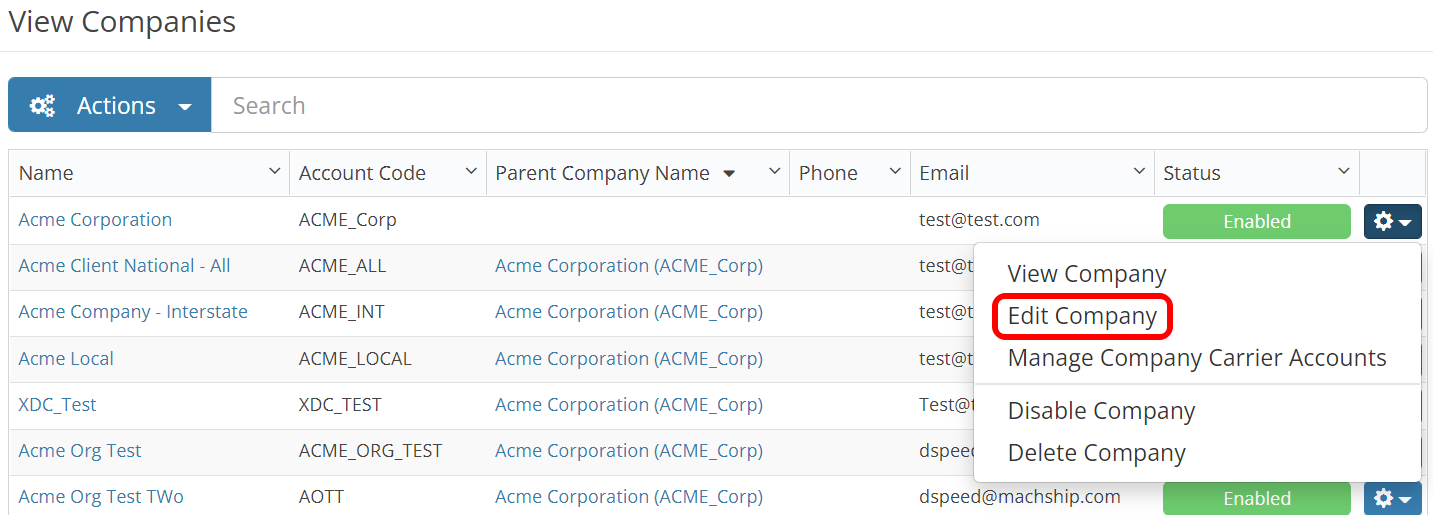Click Parent Company Name sort arrow
Viewport: 1433px width, 515px height.
[729, 174]
